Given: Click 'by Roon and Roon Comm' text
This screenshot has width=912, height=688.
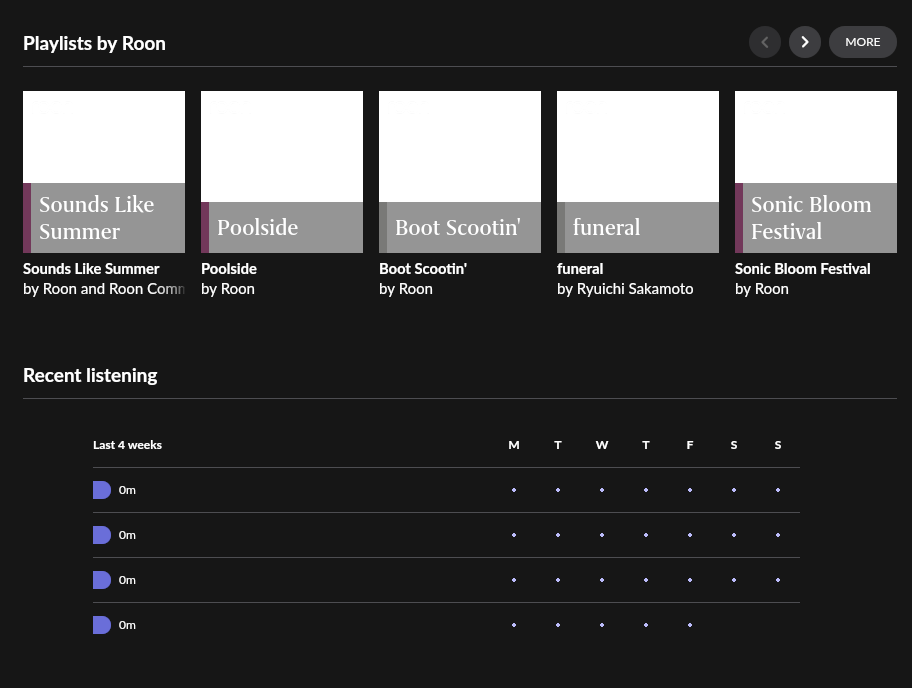Looking at the screenshot, I should click(x=104, y=289).
